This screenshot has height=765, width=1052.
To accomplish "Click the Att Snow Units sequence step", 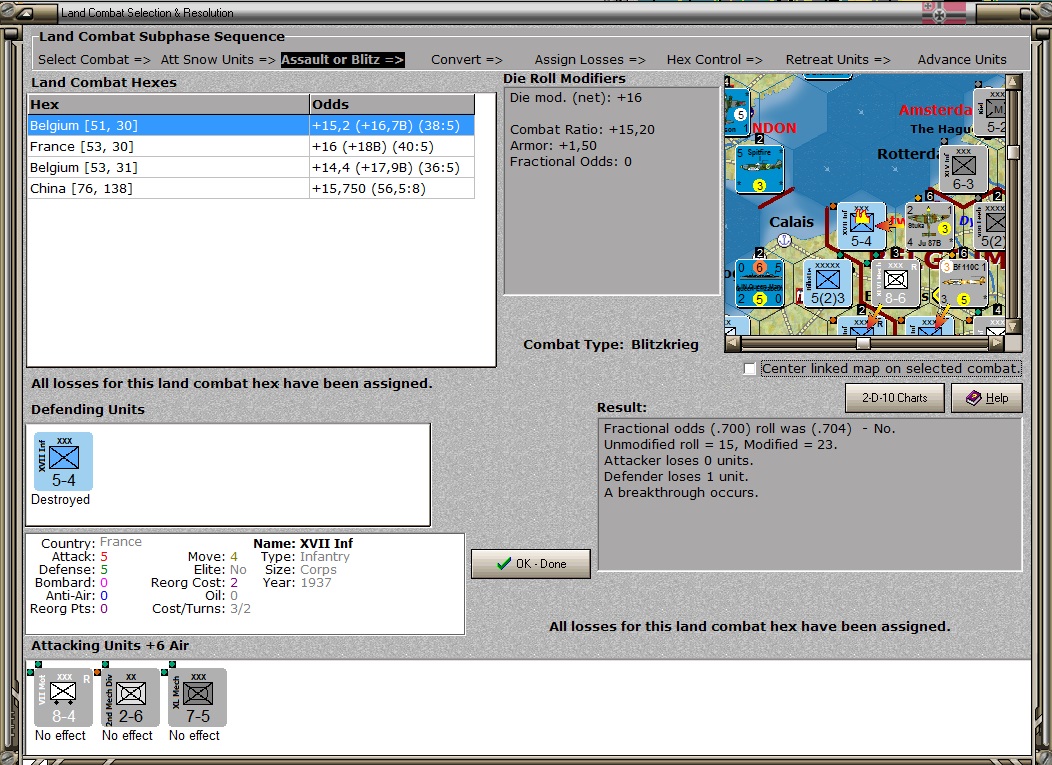I will point(218,59).
